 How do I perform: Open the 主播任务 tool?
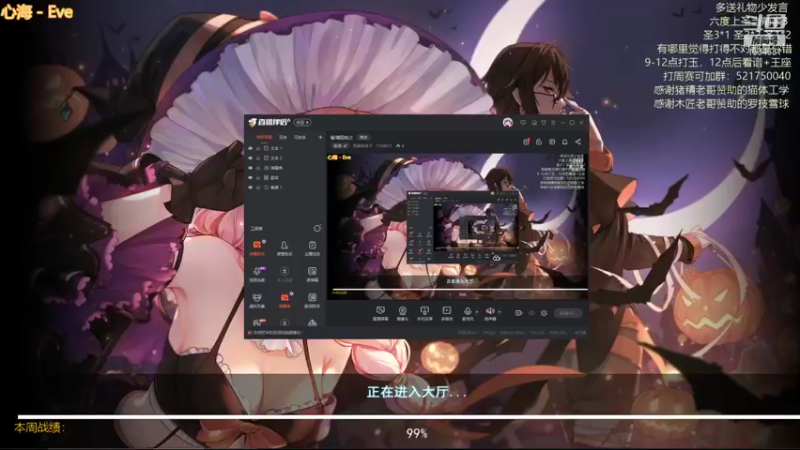(x=312, y=248)
